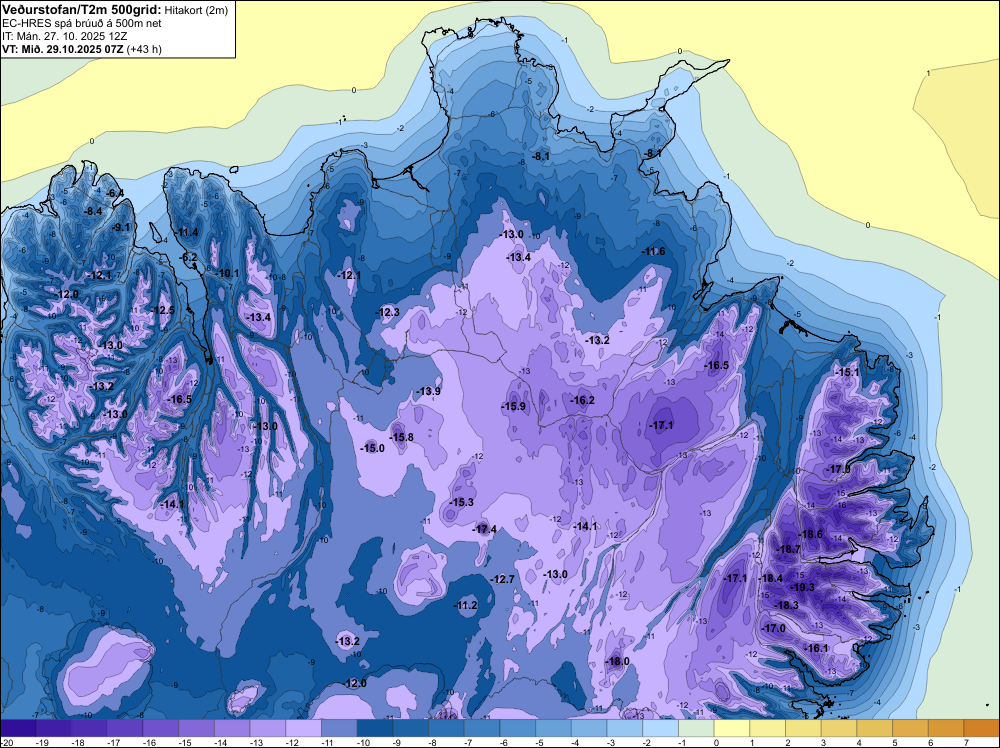This screenshot has height=748, width=1000.
Task: Click the -16.1 temperature label
Action: [x=816, y=648]
